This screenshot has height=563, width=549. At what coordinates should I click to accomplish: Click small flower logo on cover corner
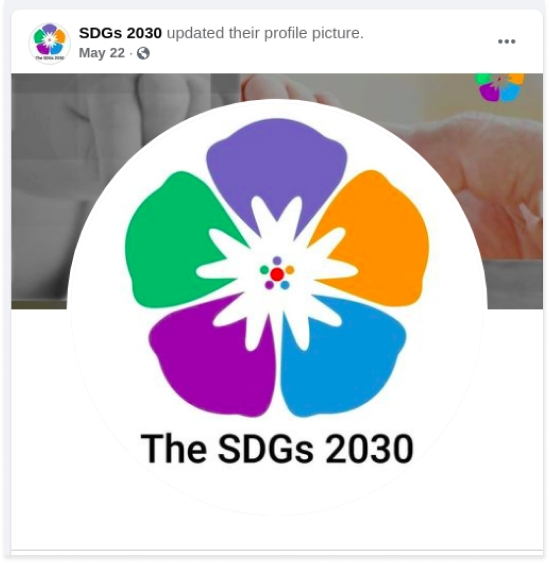(500, 87)
